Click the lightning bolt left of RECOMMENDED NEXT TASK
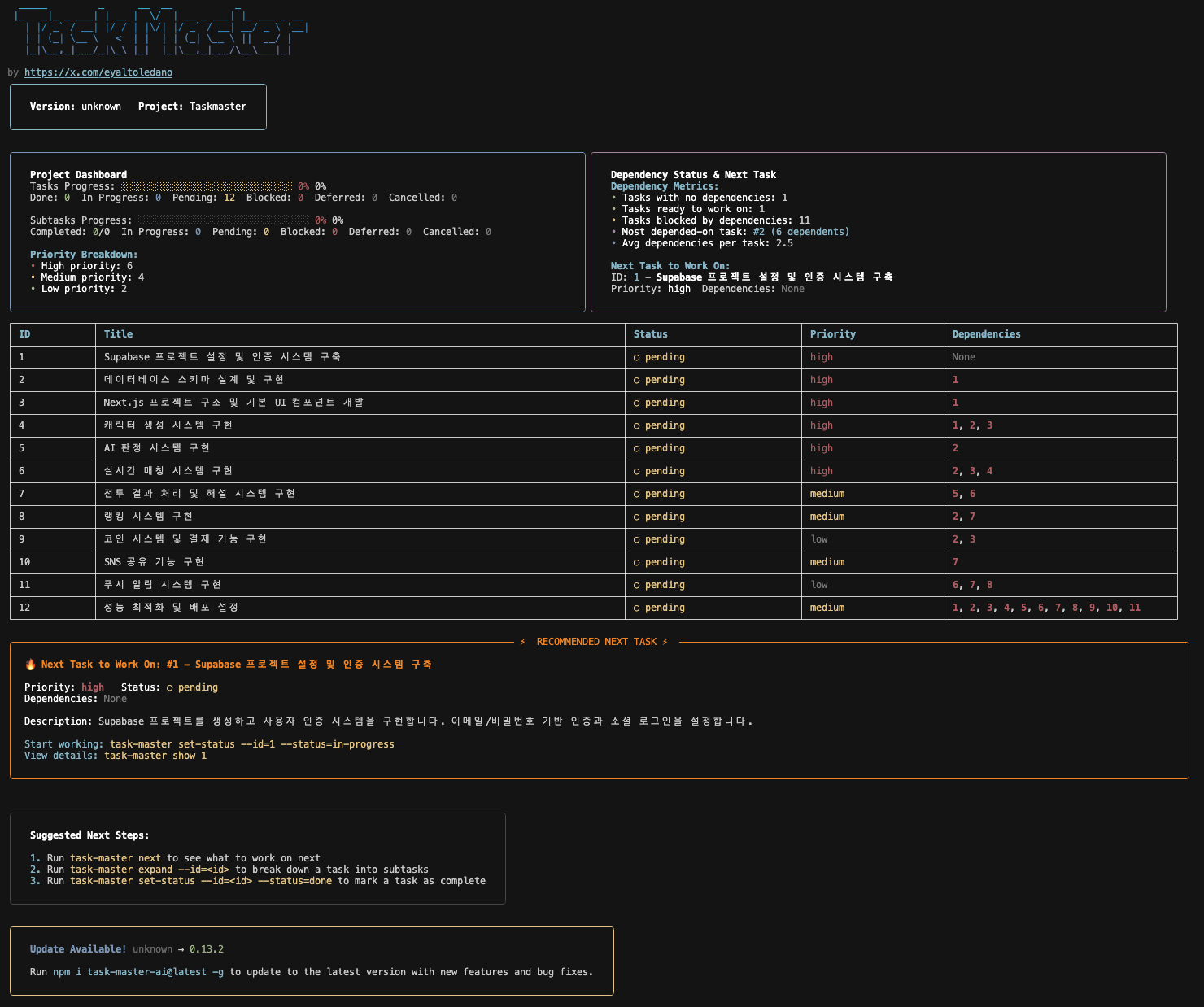 [522, 642]
